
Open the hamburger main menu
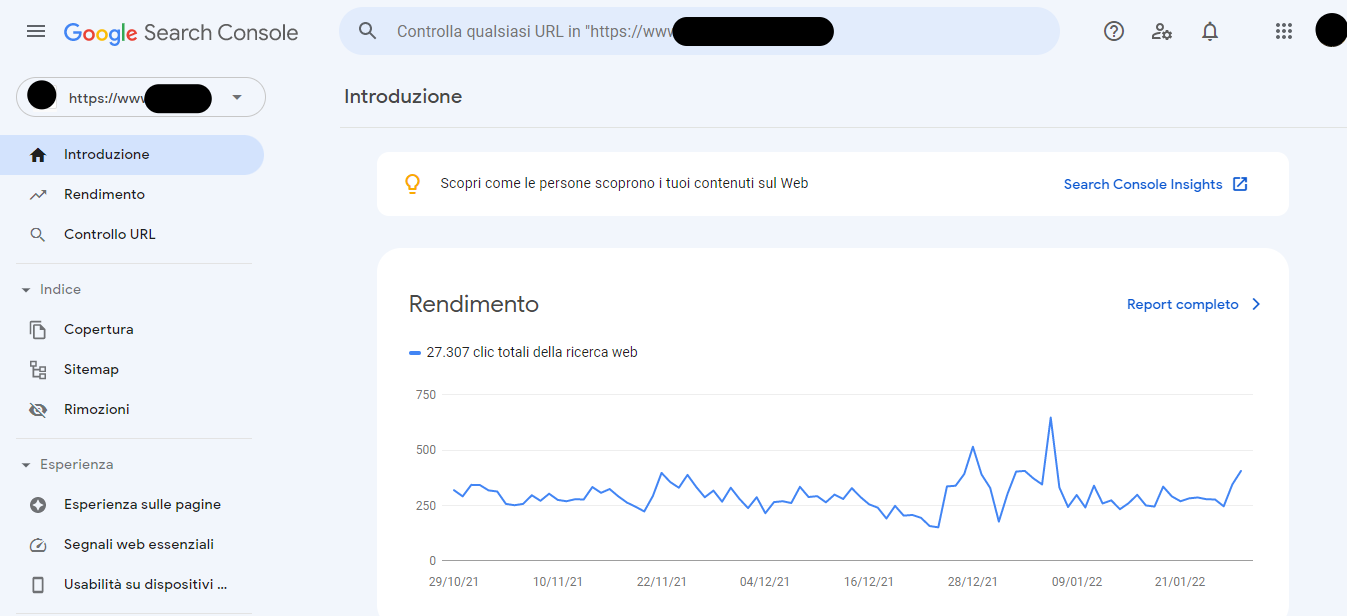click(36, 31)
